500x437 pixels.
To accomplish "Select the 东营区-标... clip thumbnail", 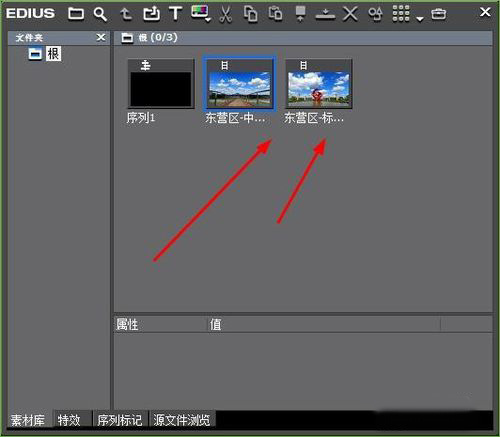I will (318, 84).
